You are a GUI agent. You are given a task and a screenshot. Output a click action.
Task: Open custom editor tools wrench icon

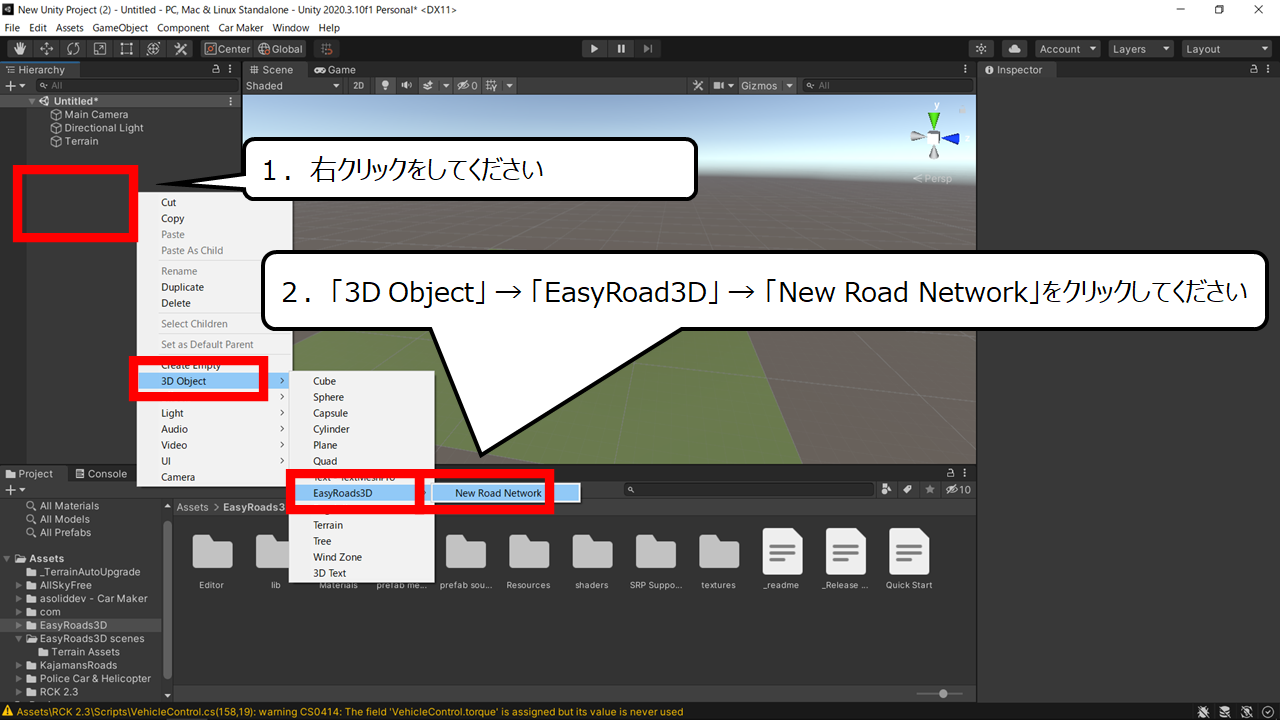[x=181, y=49]
